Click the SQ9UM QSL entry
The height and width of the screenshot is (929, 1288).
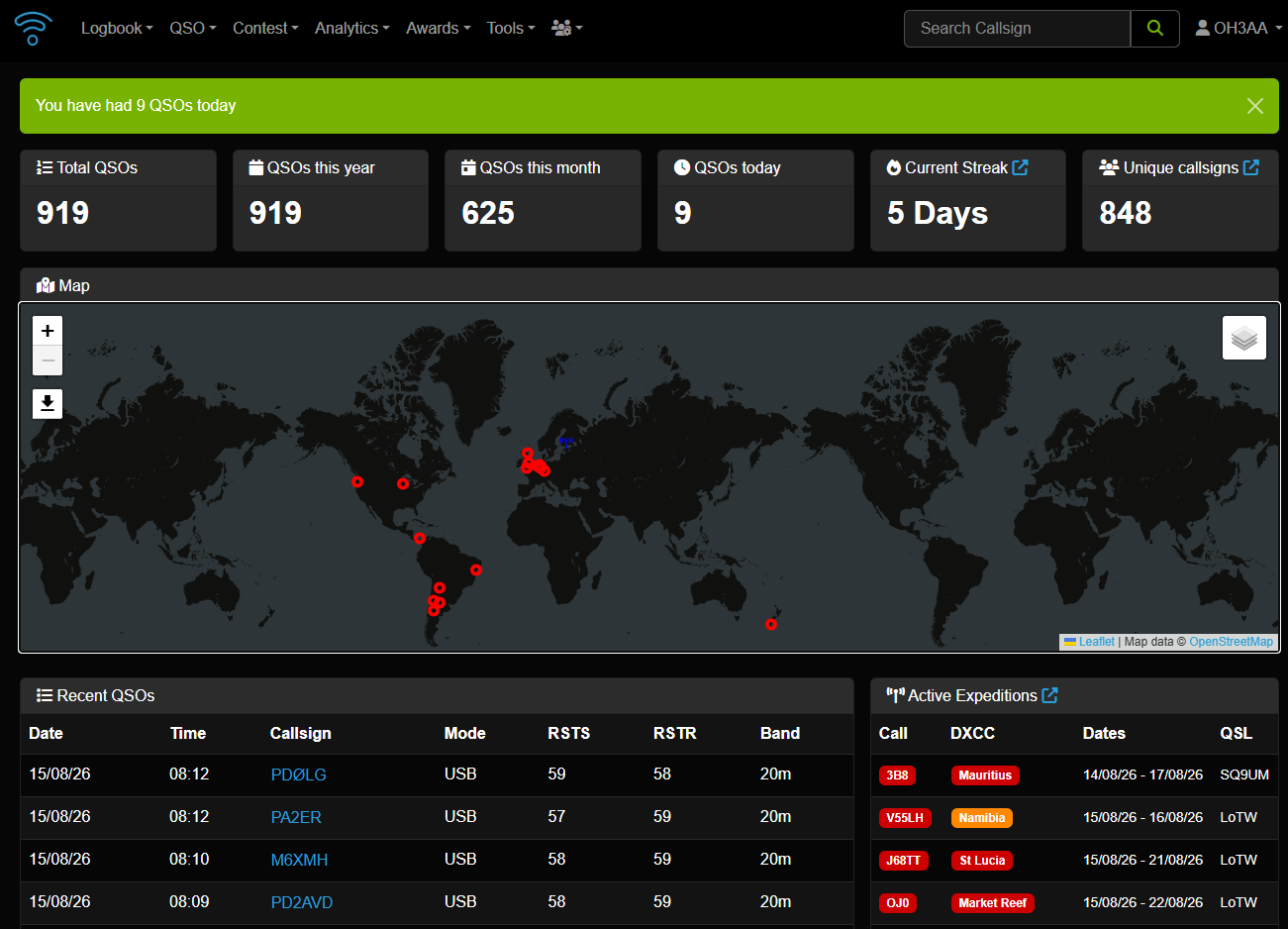(x=1244, y=774)
